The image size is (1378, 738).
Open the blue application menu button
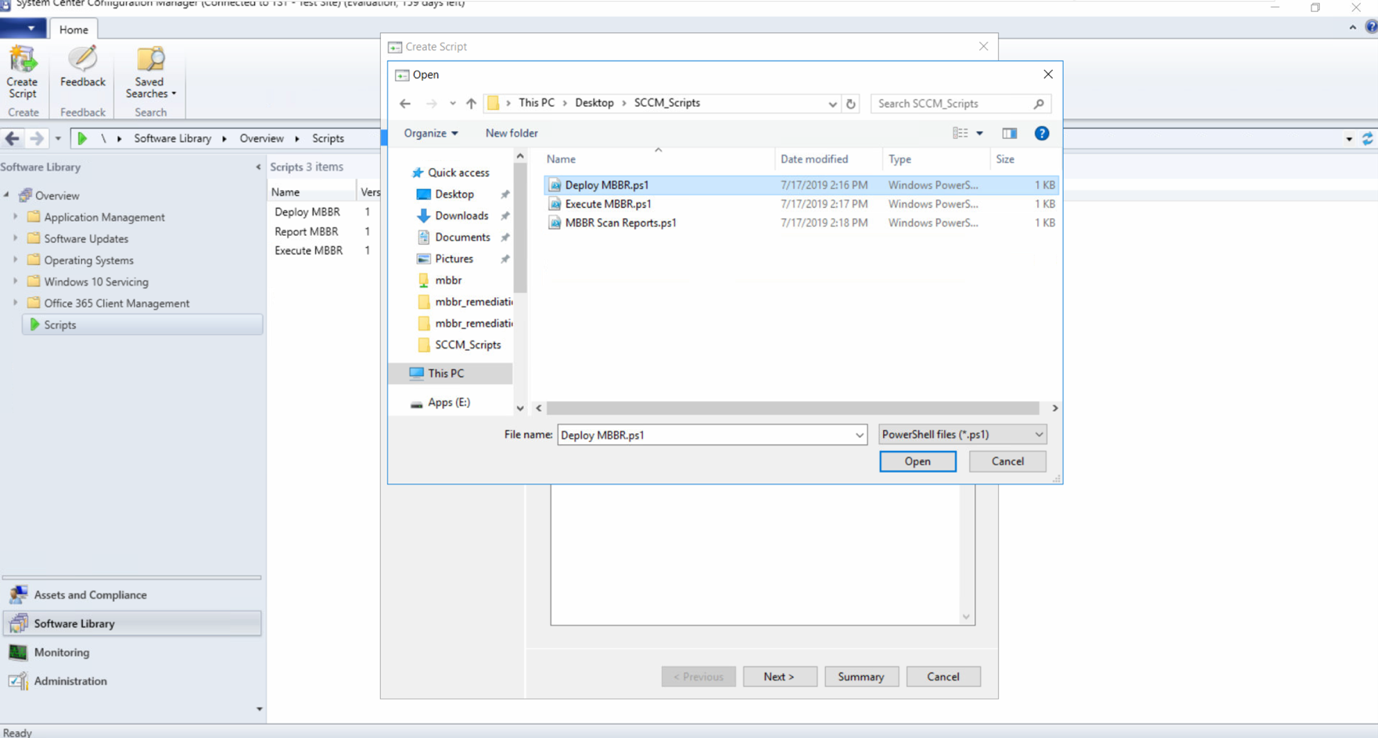pos(22,29)
